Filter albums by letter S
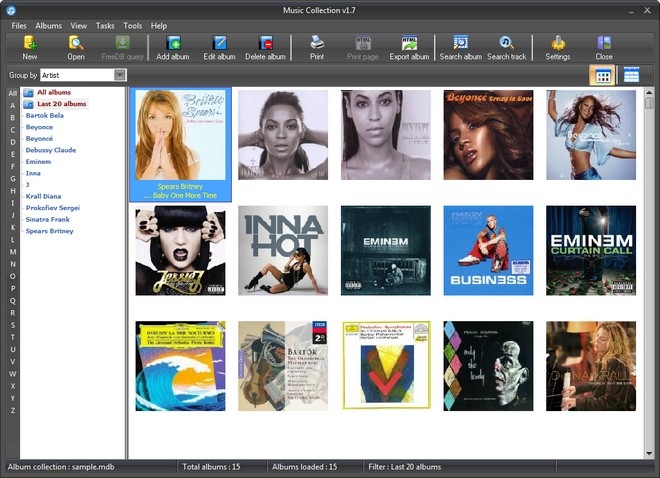Image resolution: width=660 pixels, height=478 pixels. pyautogui.click(x=13, y=325)
